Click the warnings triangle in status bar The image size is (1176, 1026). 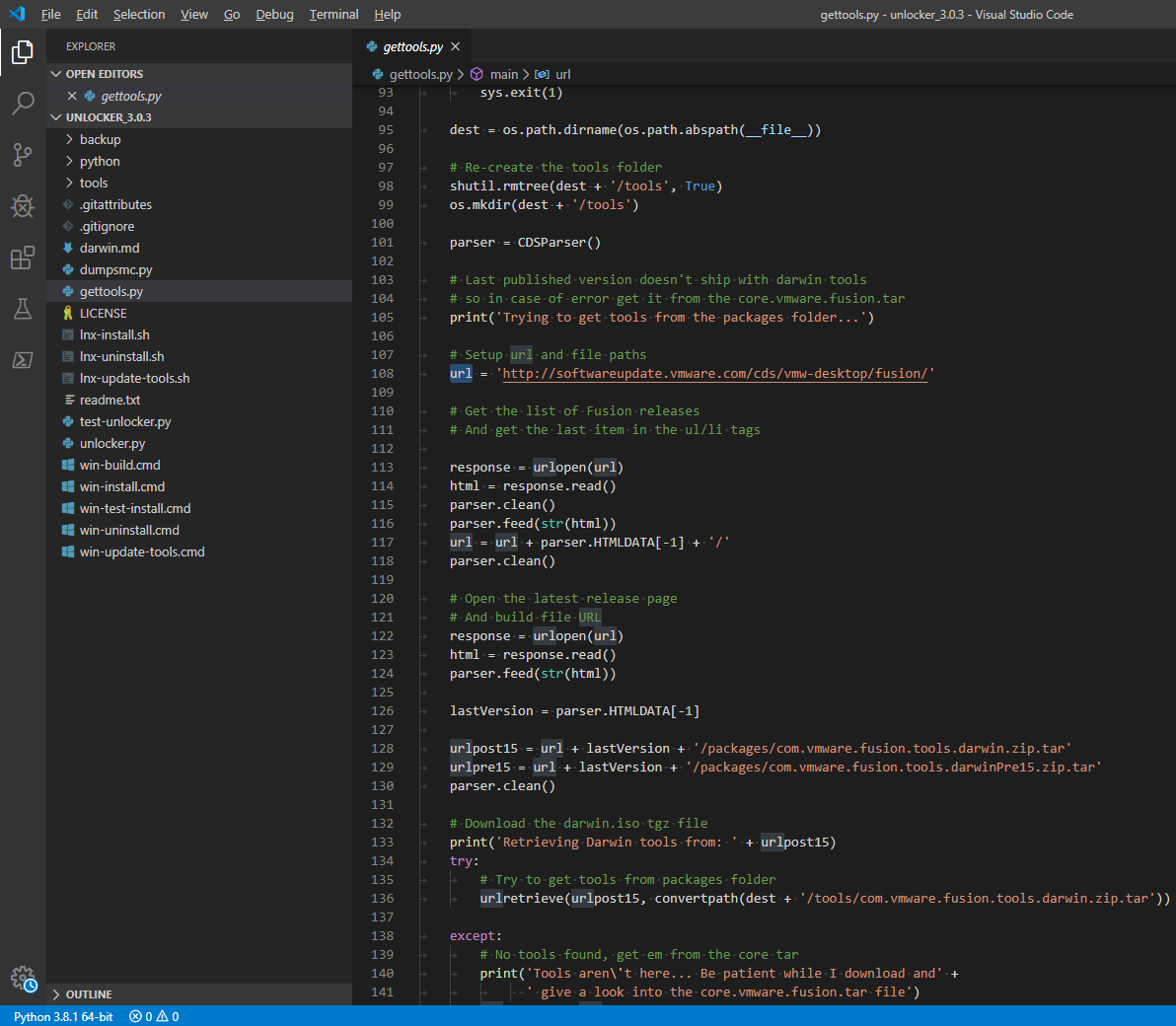pos(162,1016)
